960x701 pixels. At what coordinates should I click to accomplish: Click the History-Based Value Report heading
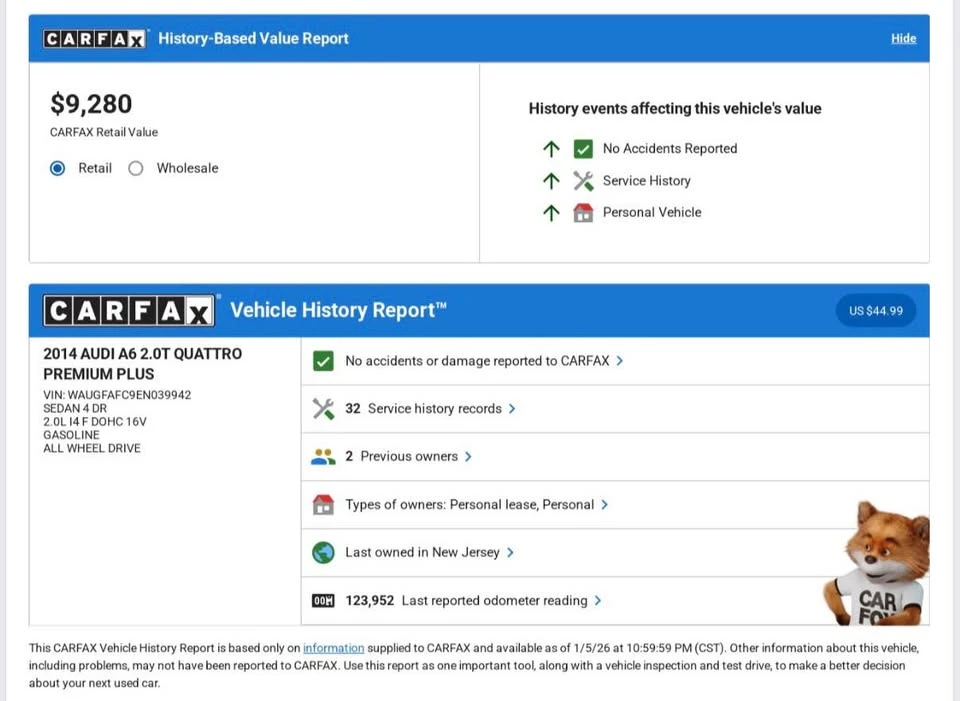(253, 39)
